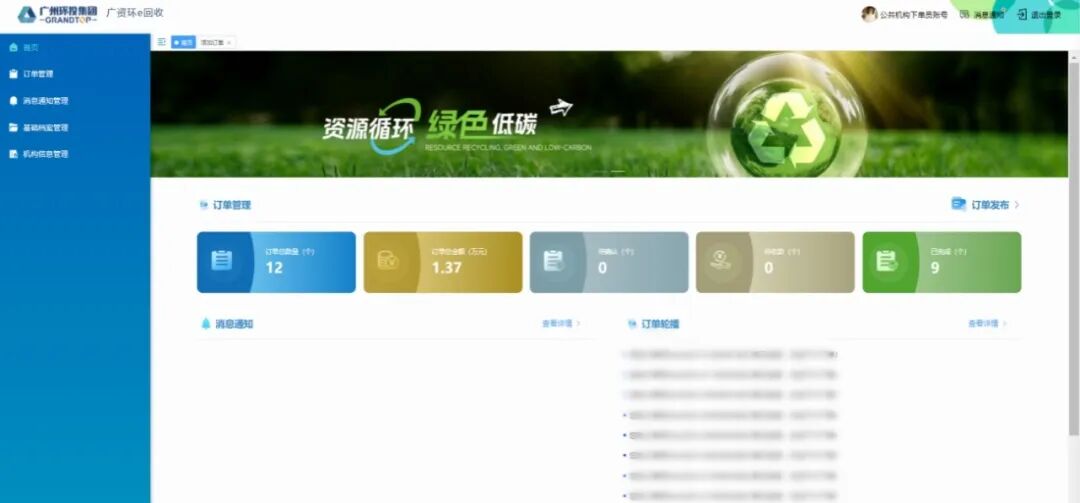Open 查看详情 under 订单轮播 section
Screen dimensions: 1080x503
(x=986, y=324)
